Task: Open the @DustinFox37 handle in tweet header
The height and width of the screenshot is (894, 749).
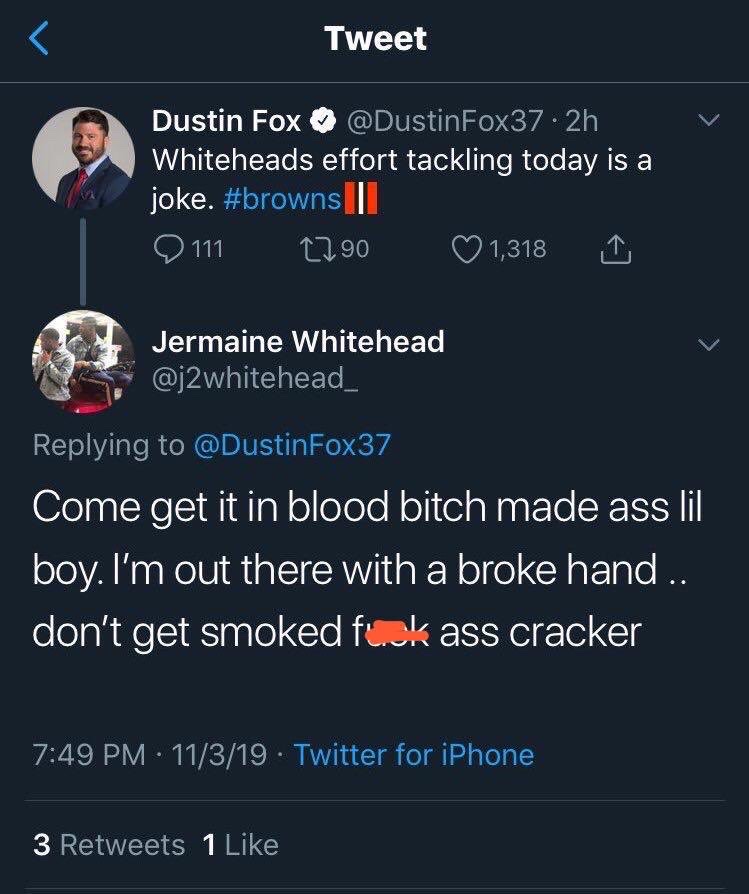Action: point(444,122)
